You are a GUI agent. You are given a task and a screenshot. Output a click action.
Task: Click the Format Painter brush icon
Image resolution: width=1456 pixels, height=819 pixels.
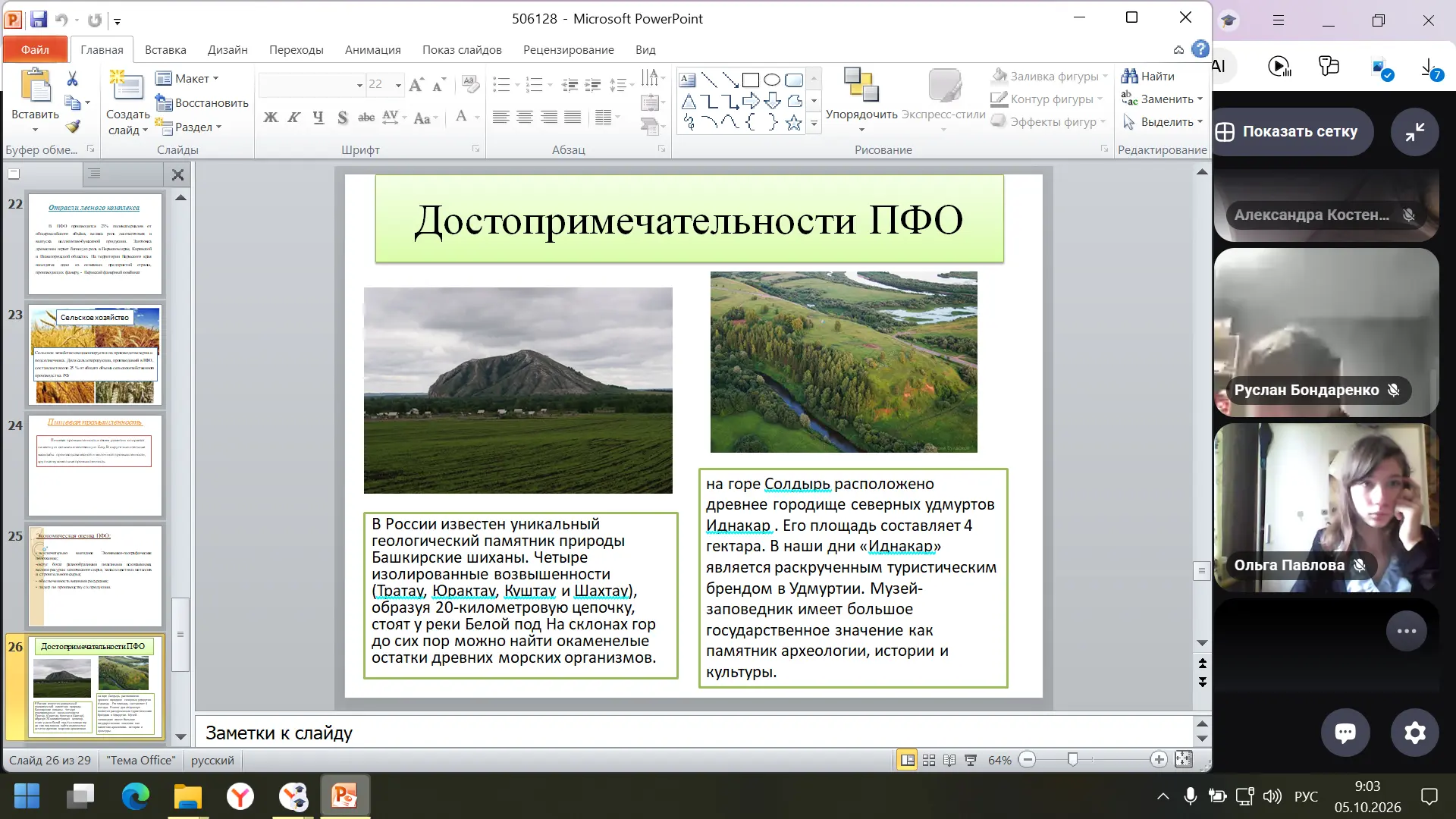(x=73, y=126)
